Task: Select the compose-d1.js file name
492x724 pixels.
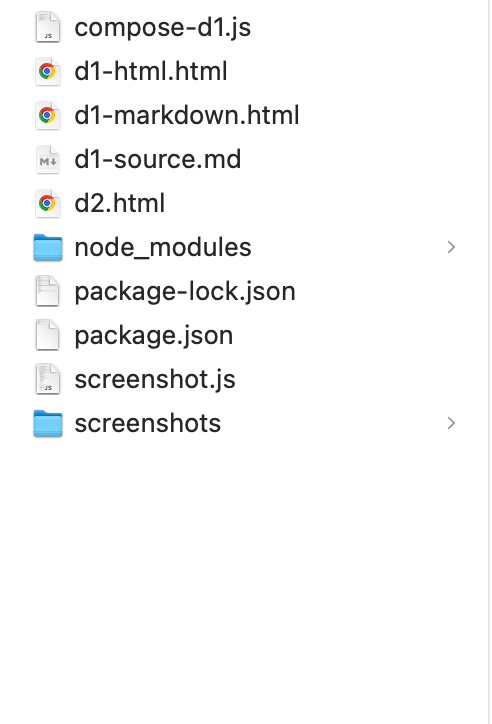Action: (162, 28)
